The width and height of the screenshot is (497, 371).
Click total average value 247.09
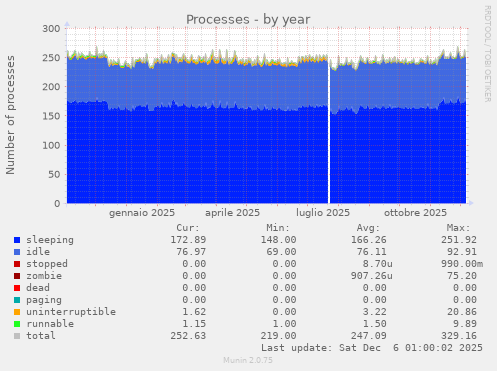pyautogui.click(x=369, y=336)
